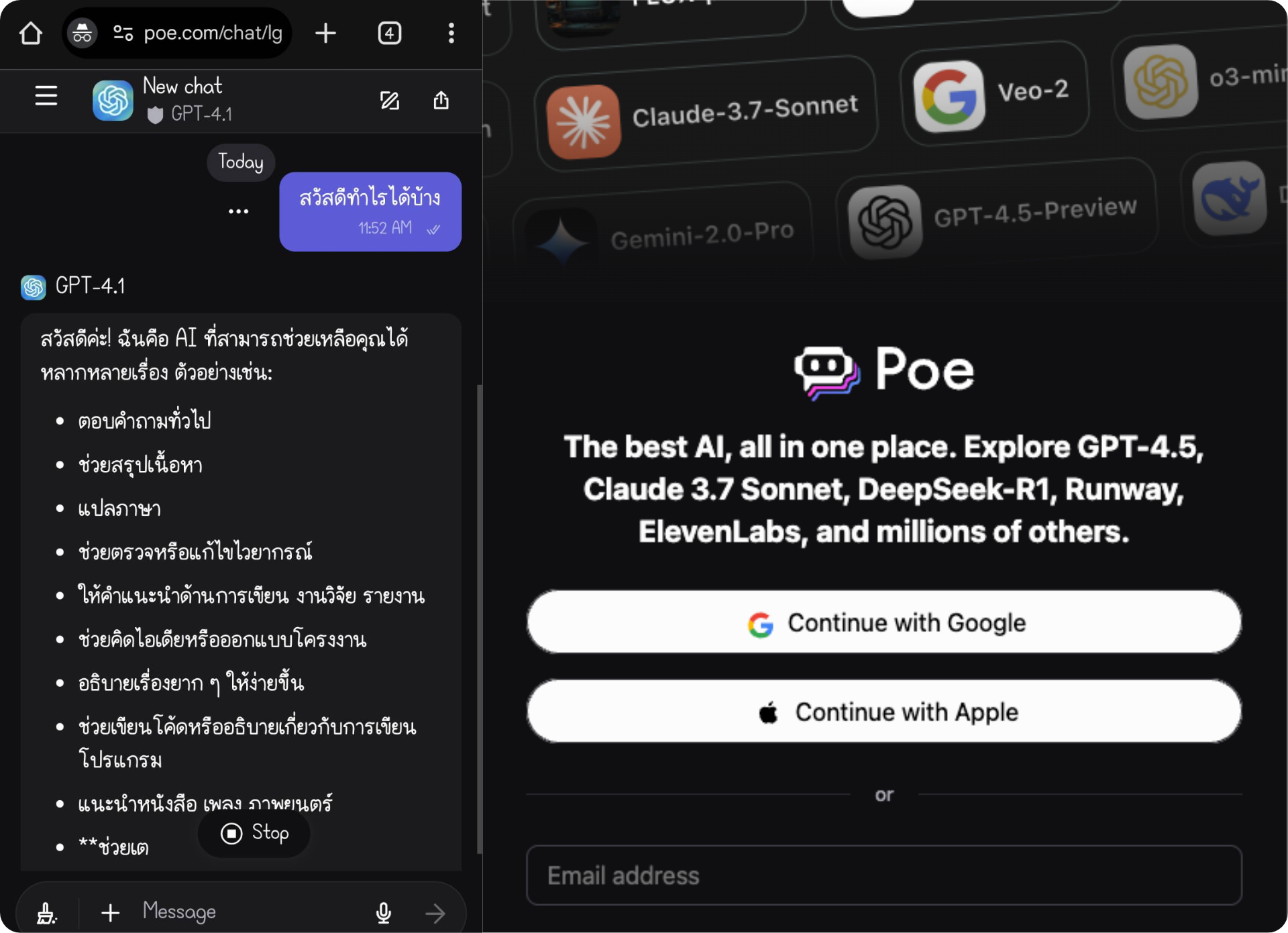This screenshot has height=933, width=1288.
Task: Select the Claude-3.7-Sonnet bot card
Action: pyautogui.click(x=706, y=114)
